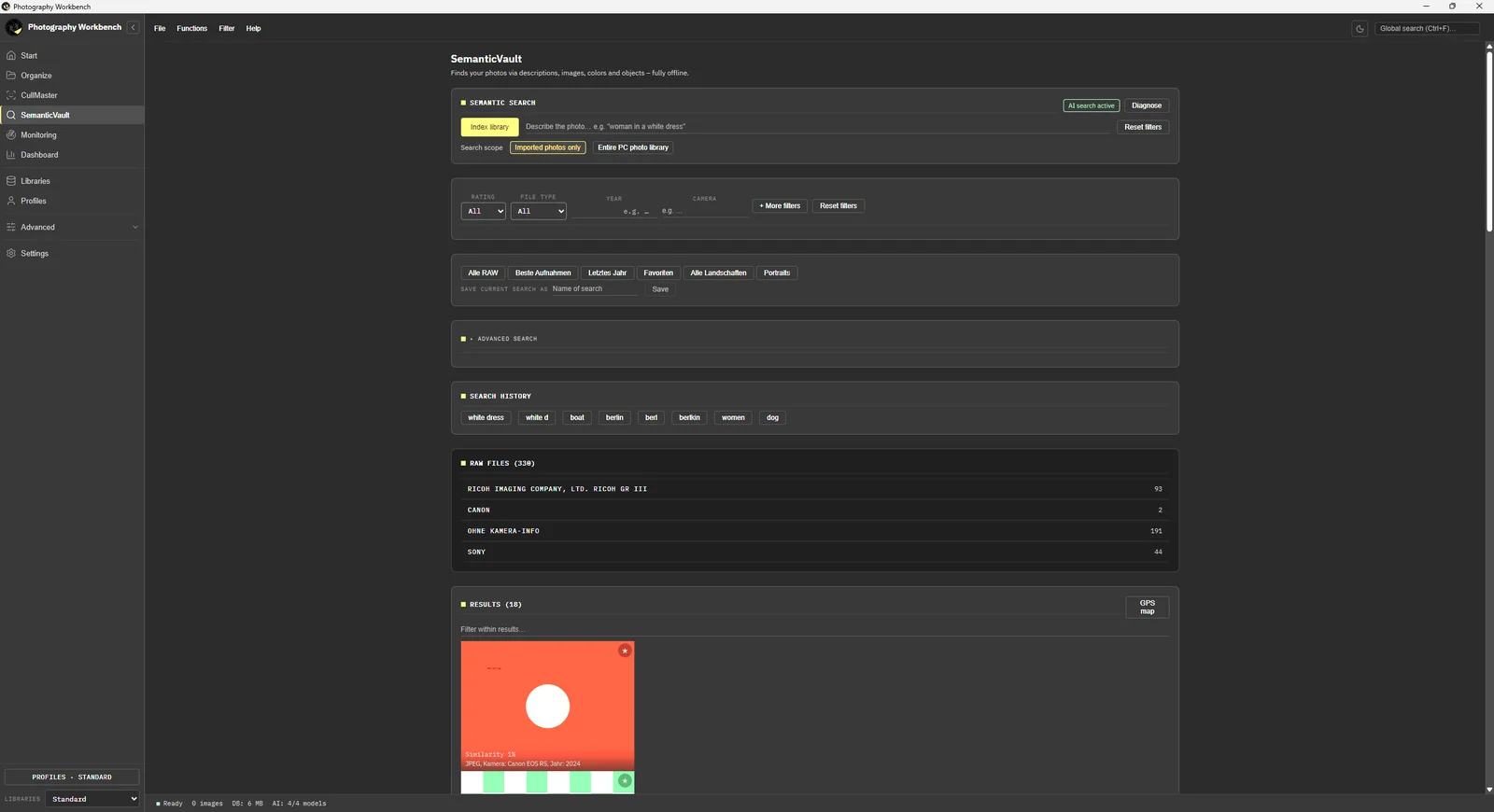The width and height of the screenshot is (1494, 812).
Task: Select 'Imported photos only' search scope
Action: pyautogui.click(x=547, y=147)
